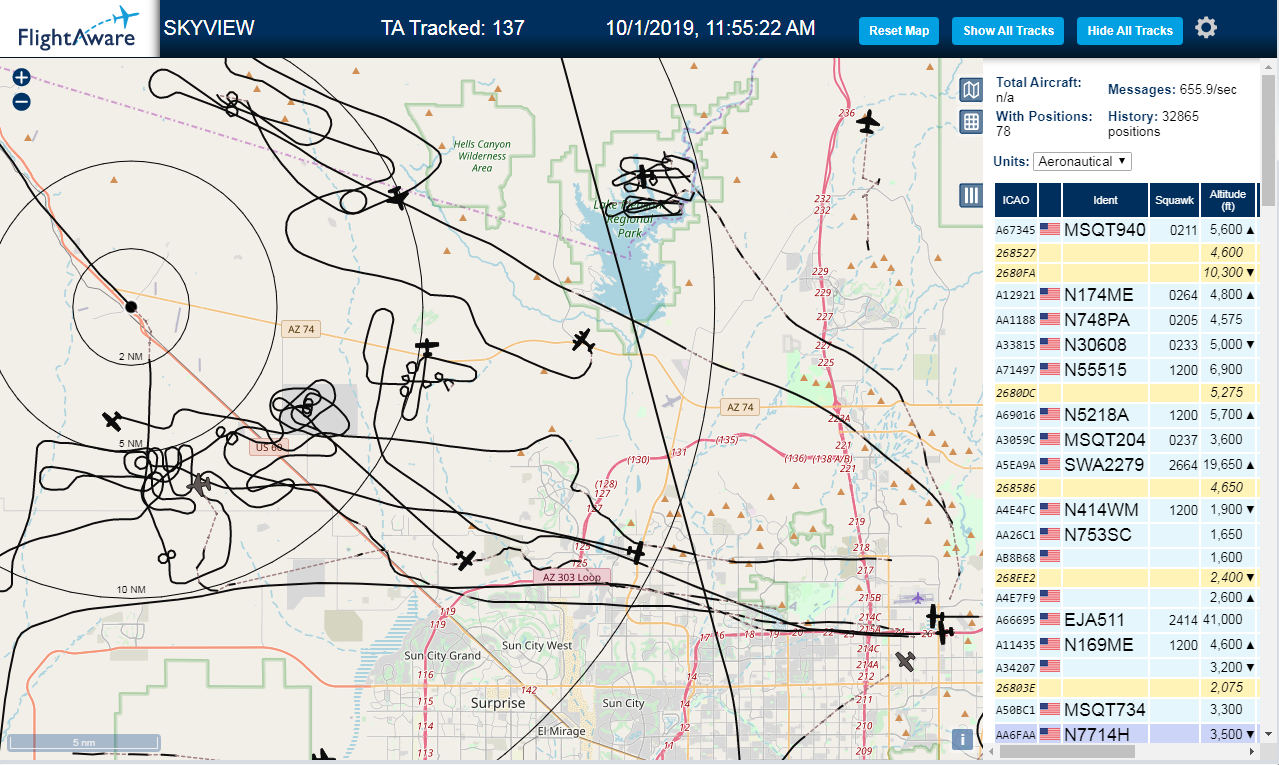Image resolution: width=1279 pixels, height=765 pixels.
Task: Click US flag in SWA2279 row
Action: tap(1050, 464)
